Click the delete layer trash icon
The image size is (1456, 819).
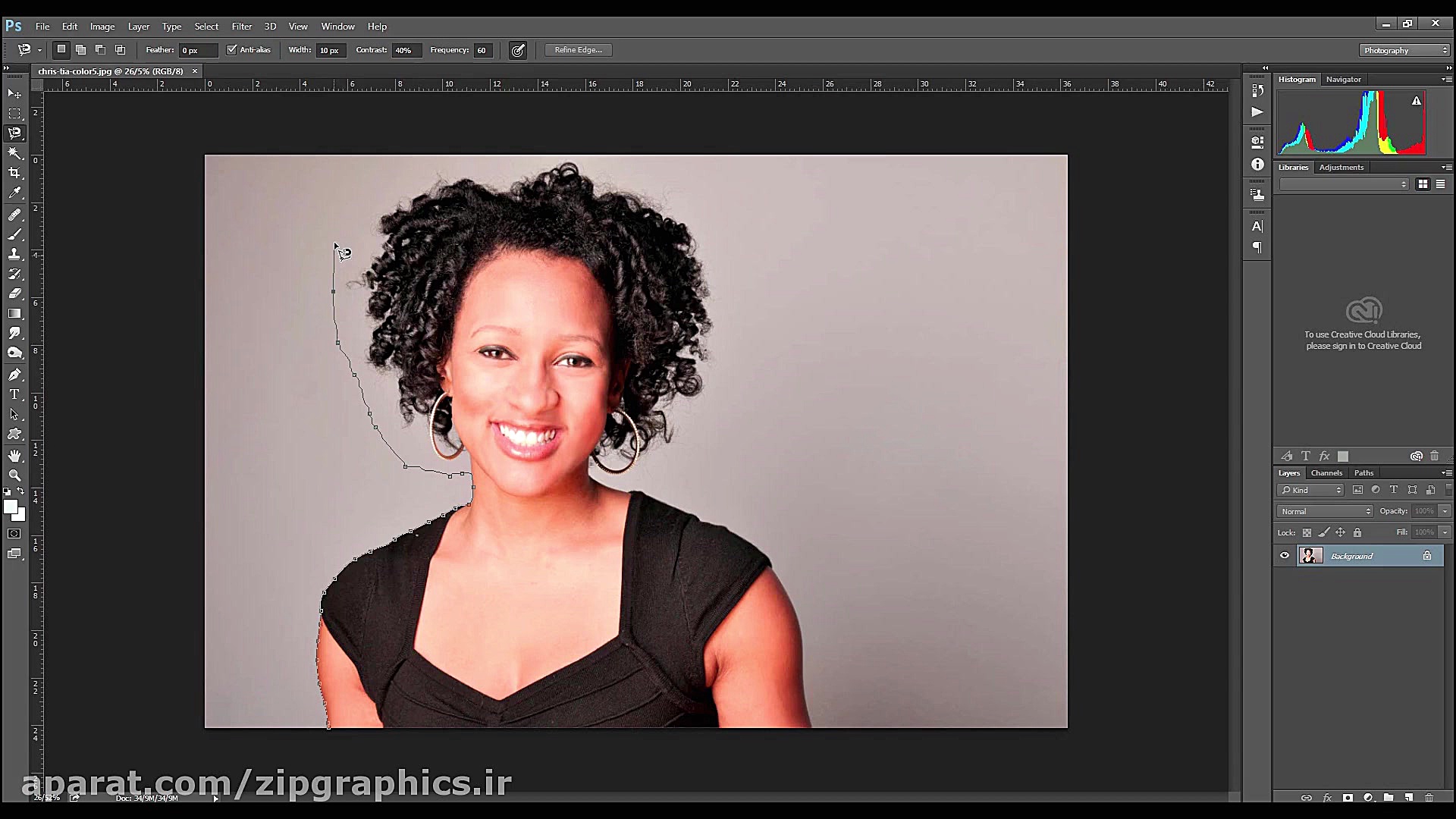1429,798
